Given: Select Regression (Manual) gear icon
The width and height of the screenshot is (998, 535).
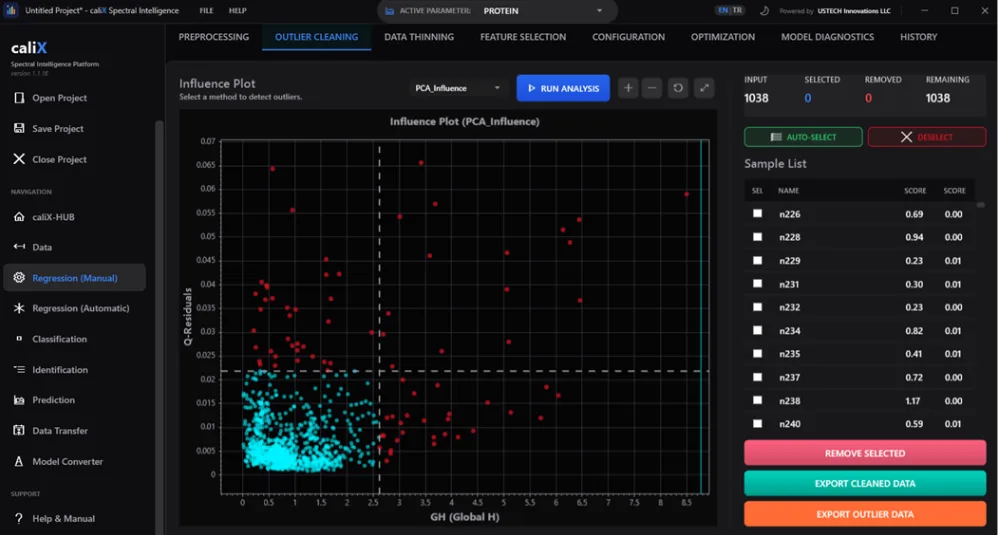Looking at the screenshot, I should [19, 278].
